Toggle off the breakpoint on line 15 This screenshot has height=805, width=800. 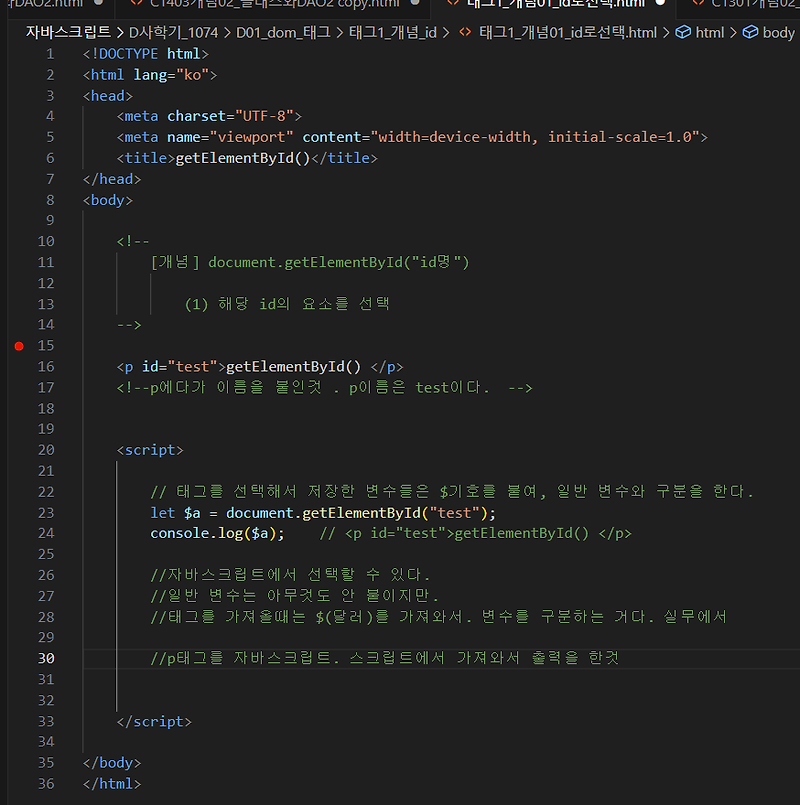(x=18, y=345)
